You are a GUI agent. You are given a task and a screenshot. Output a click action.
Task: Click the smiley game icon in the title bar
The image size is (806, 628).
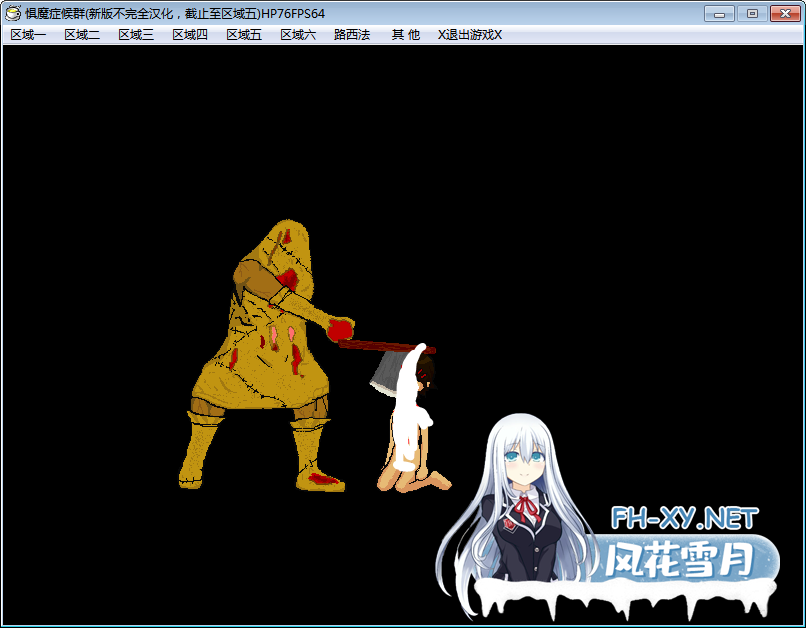[x=14, y=13]
